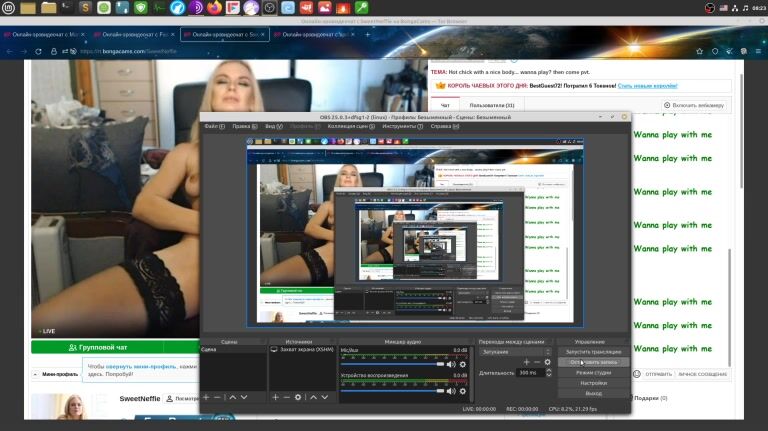768x431 pixels.
Task: Open Mic/Aux audio settings gear
Action: [x=463, y=364]
